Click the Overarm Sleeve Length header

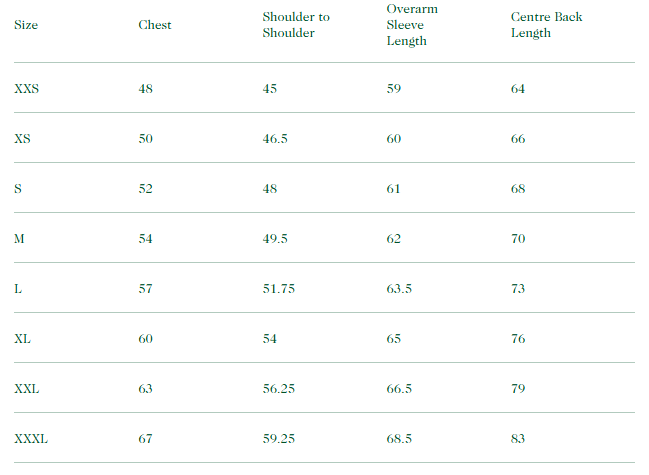[412, 25]
